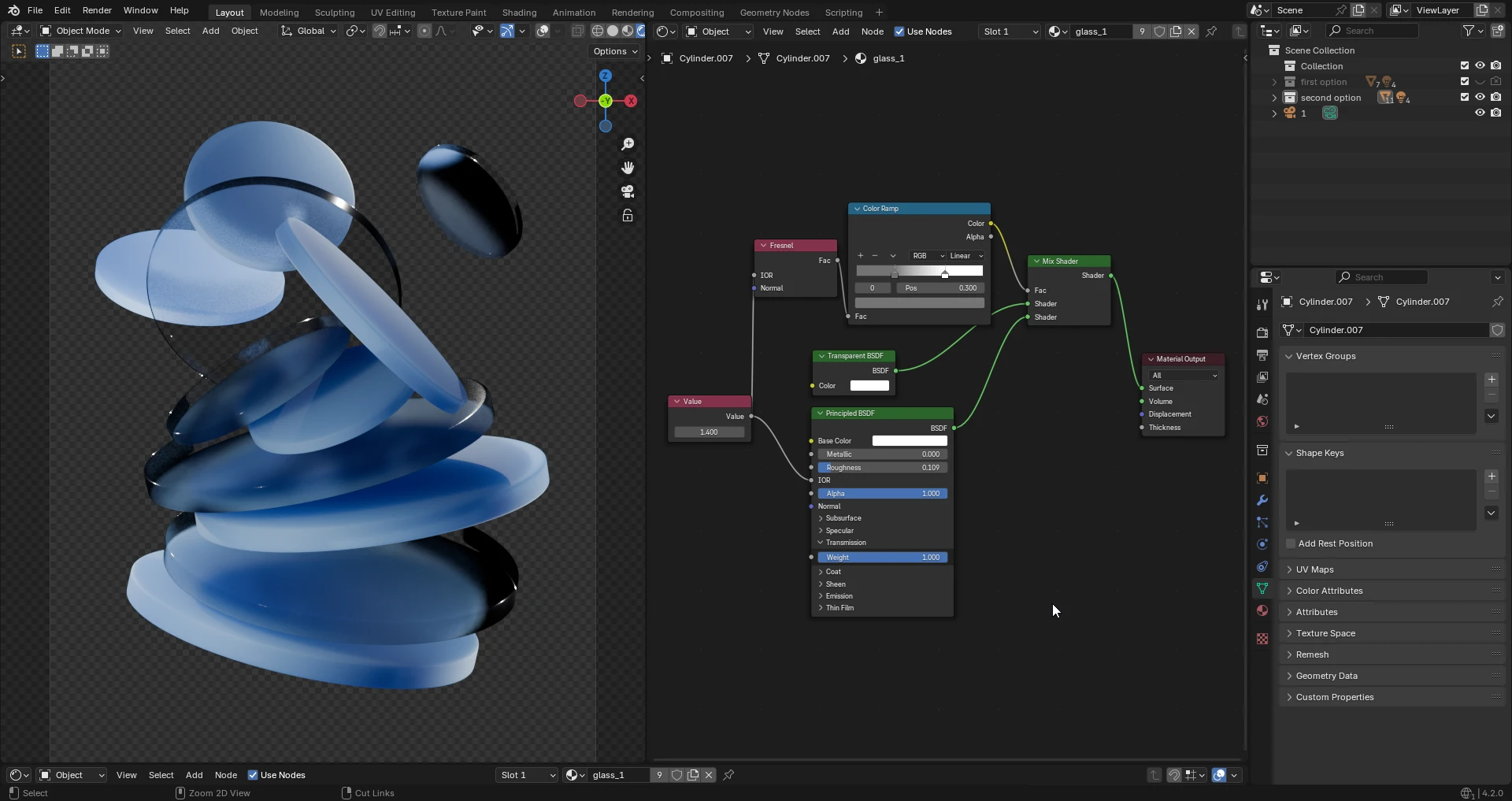Open the Material properties tab icon
This screenshot has height=801, width=1512.
pos(1262,610)
